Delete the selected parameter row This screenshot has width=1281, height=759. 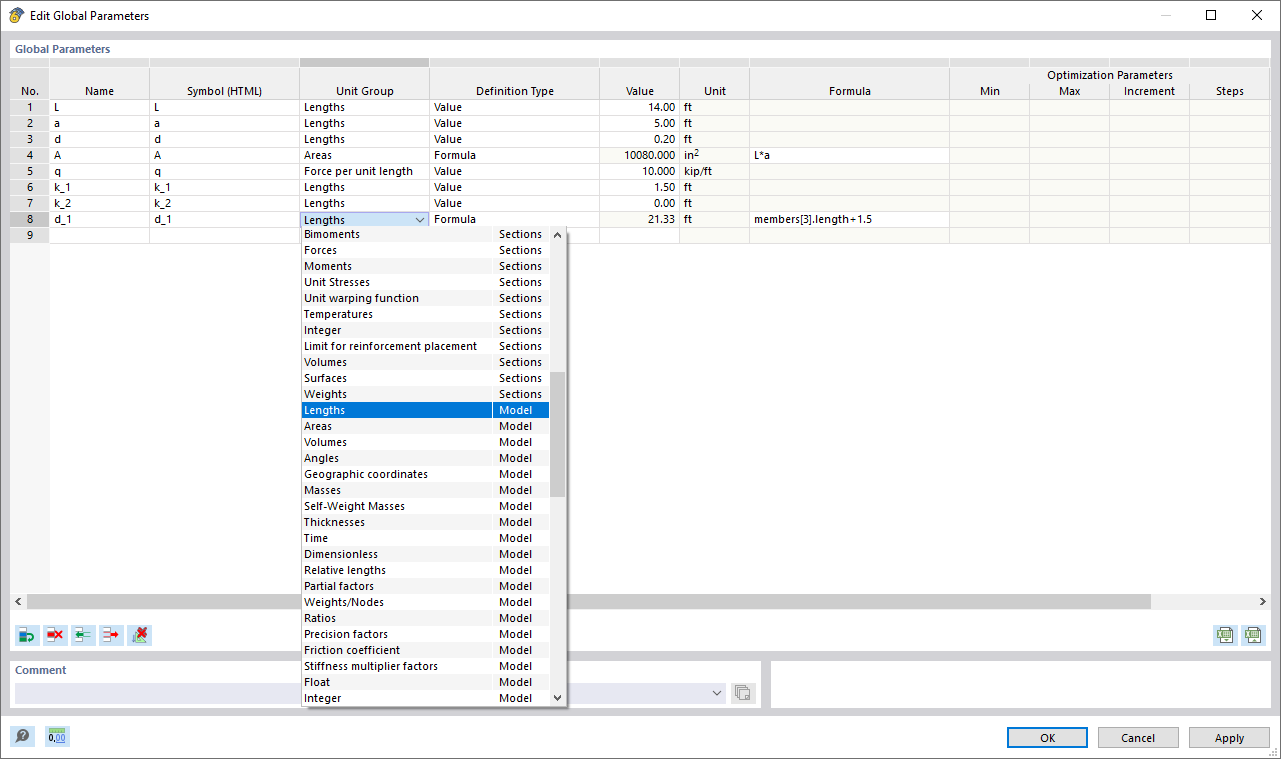tap(55, 635)
